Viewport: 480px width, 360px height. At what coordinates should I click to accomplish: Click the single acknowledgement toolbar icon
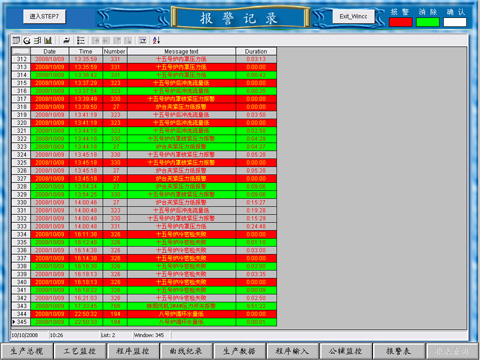[66, 40]
